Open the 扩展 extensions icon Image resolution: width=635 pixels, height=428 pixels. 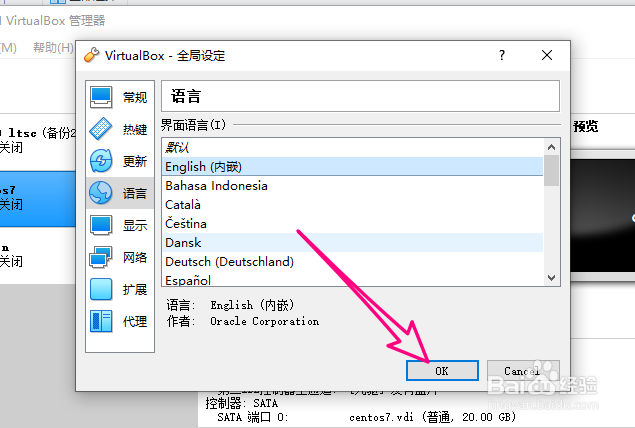point(101,289)
